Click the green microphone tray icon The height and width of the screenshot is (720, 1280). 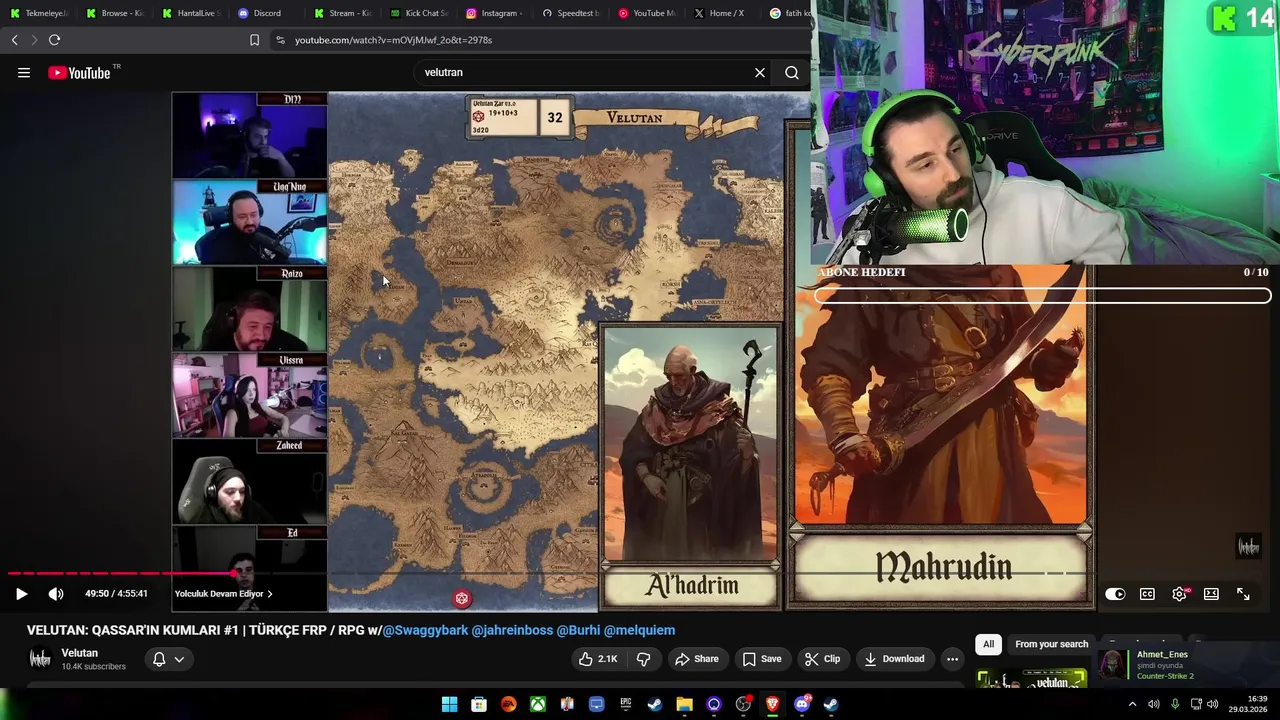pyautogui.click(x=1174, y=704)
